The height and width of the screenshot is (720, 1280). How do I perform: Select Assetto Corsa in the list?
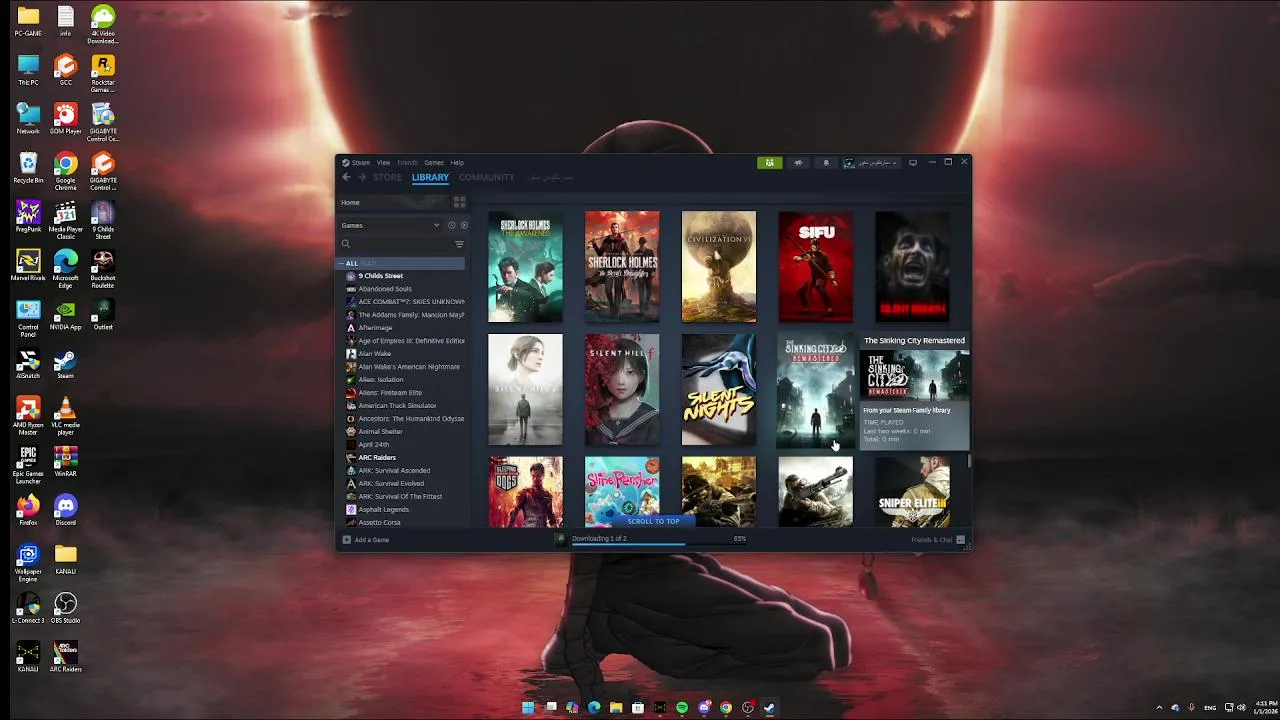(379, 522)
